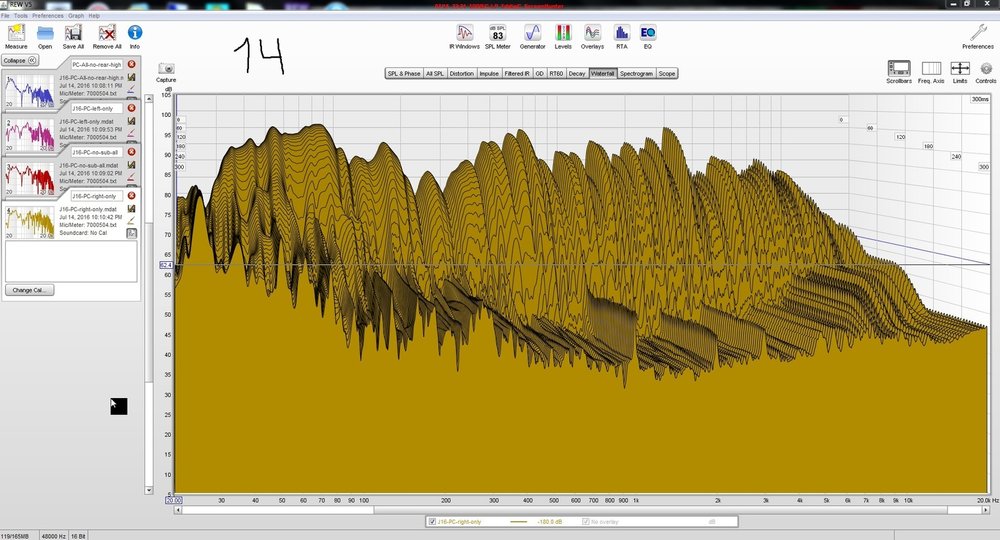This screenshot has height=540, width=1000.
Task: Open the signal Generator
Action: coord(532,37)
